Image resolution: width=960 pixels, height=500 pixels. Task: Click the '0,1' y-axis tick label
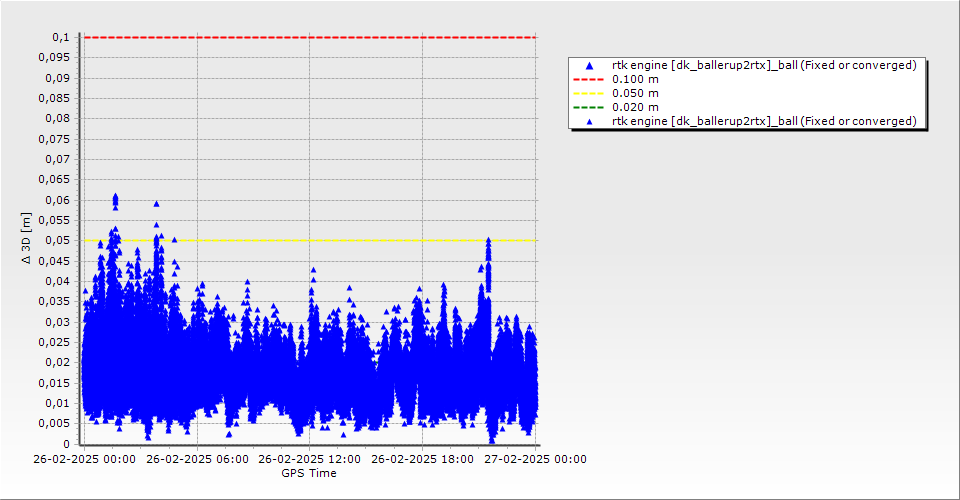click(61, 38)
